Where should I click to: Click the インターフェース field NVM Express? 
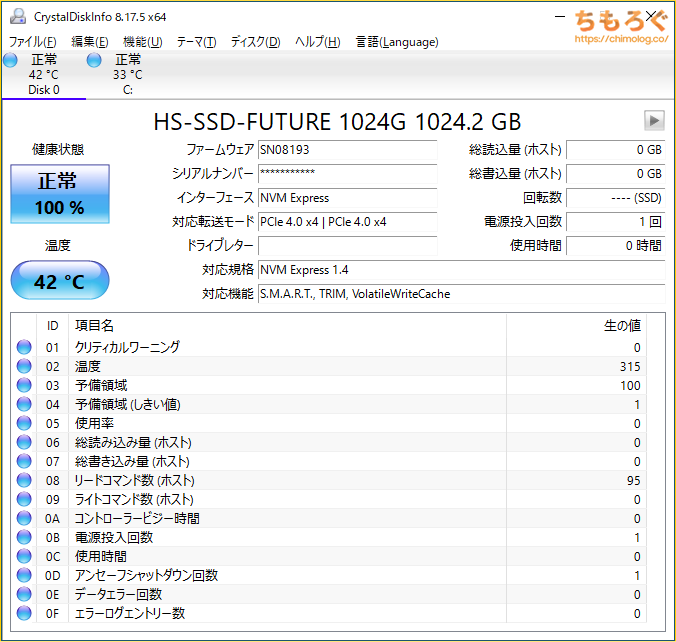[347, 198]
